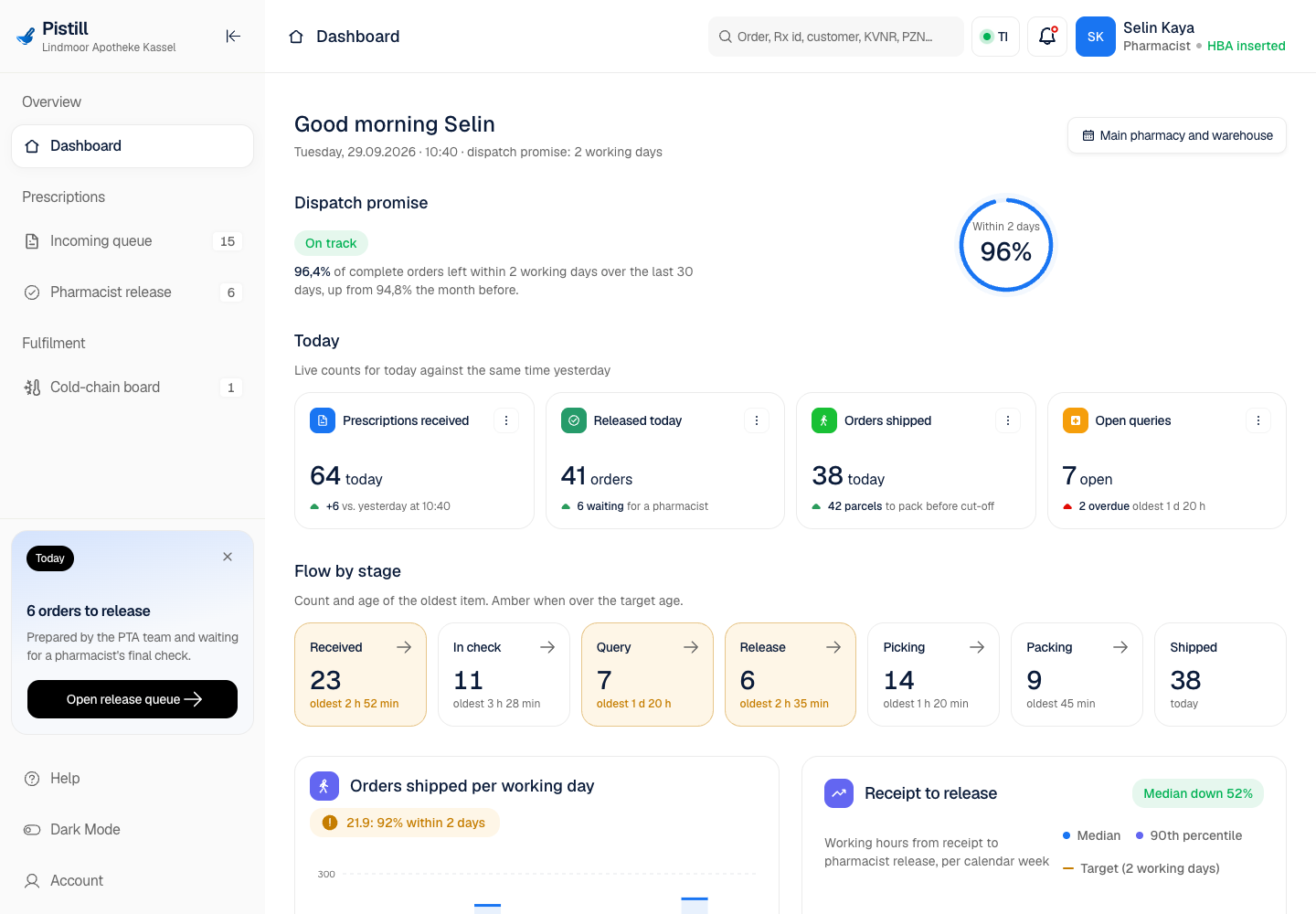Screen dimensions: 1316x914
Task: Click the Open queries card icon
Action: (x=1076, y=420)
